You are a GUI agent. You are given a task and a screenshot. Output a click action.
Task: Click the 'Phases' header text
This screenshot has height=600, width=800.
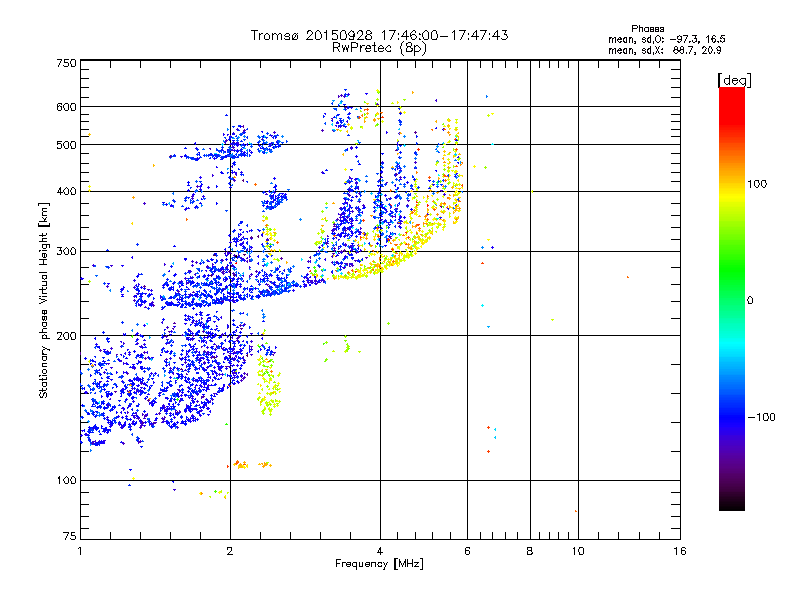647,29
